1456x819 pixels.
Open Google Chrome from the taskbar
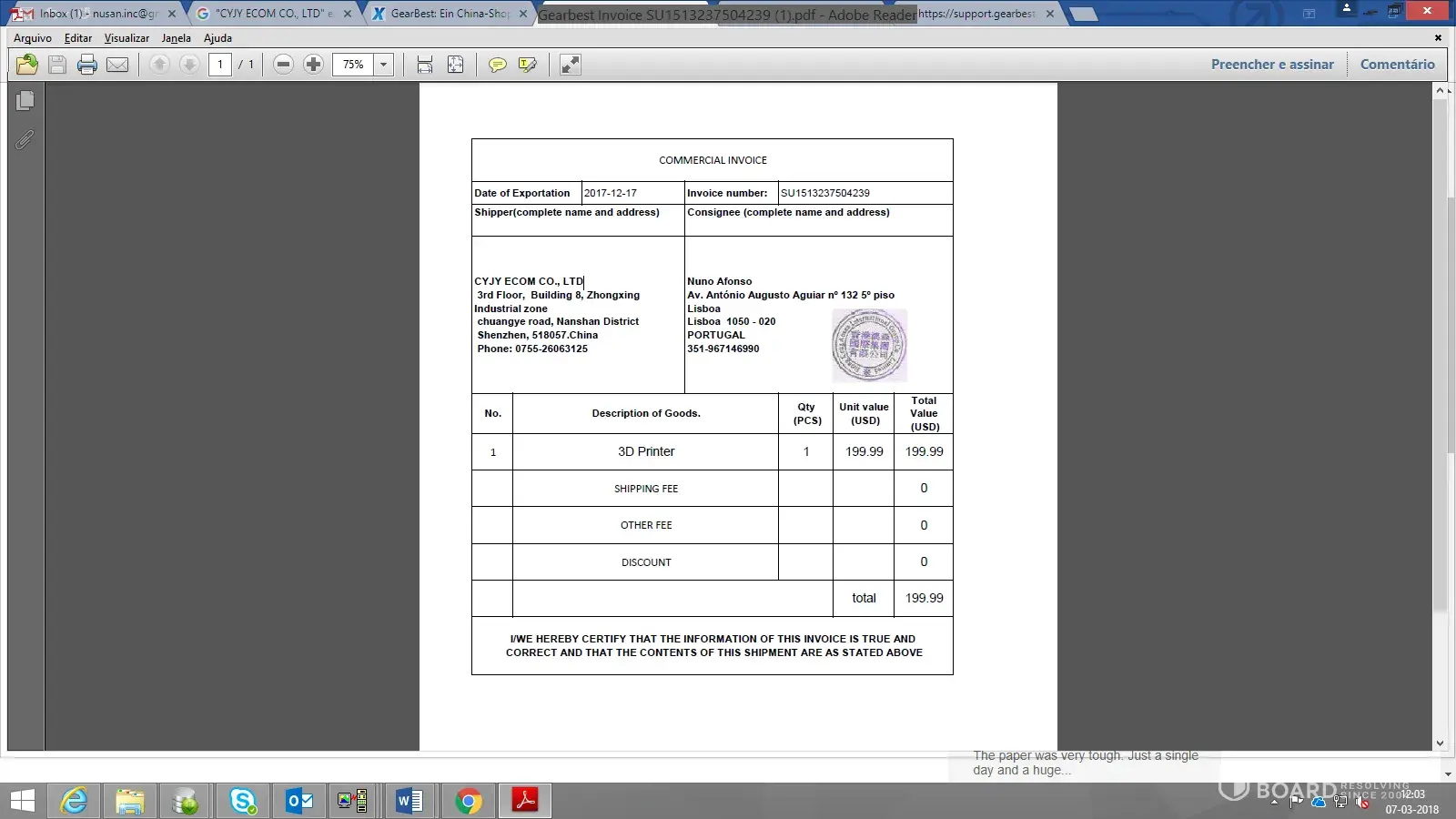(x=469, y=801)
